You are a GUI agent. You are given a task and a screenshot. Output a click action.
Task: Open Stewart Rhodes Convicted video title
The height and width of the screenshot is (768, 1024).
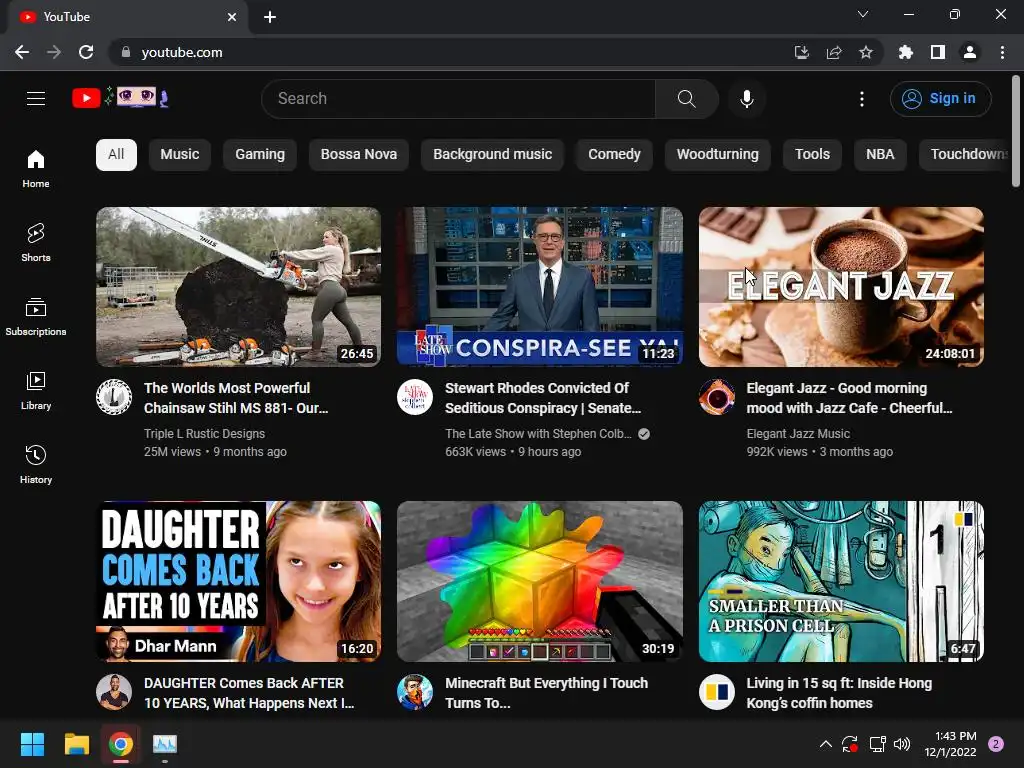pyautogui.click(x=543, y=398)
